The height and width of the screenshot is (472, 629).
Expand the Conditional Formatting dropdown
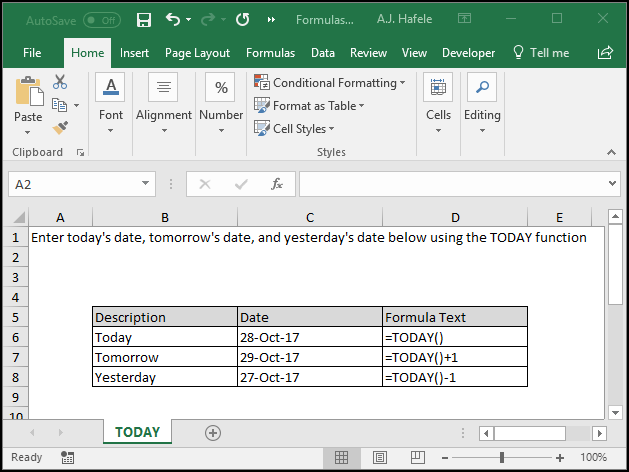(330, 83)
